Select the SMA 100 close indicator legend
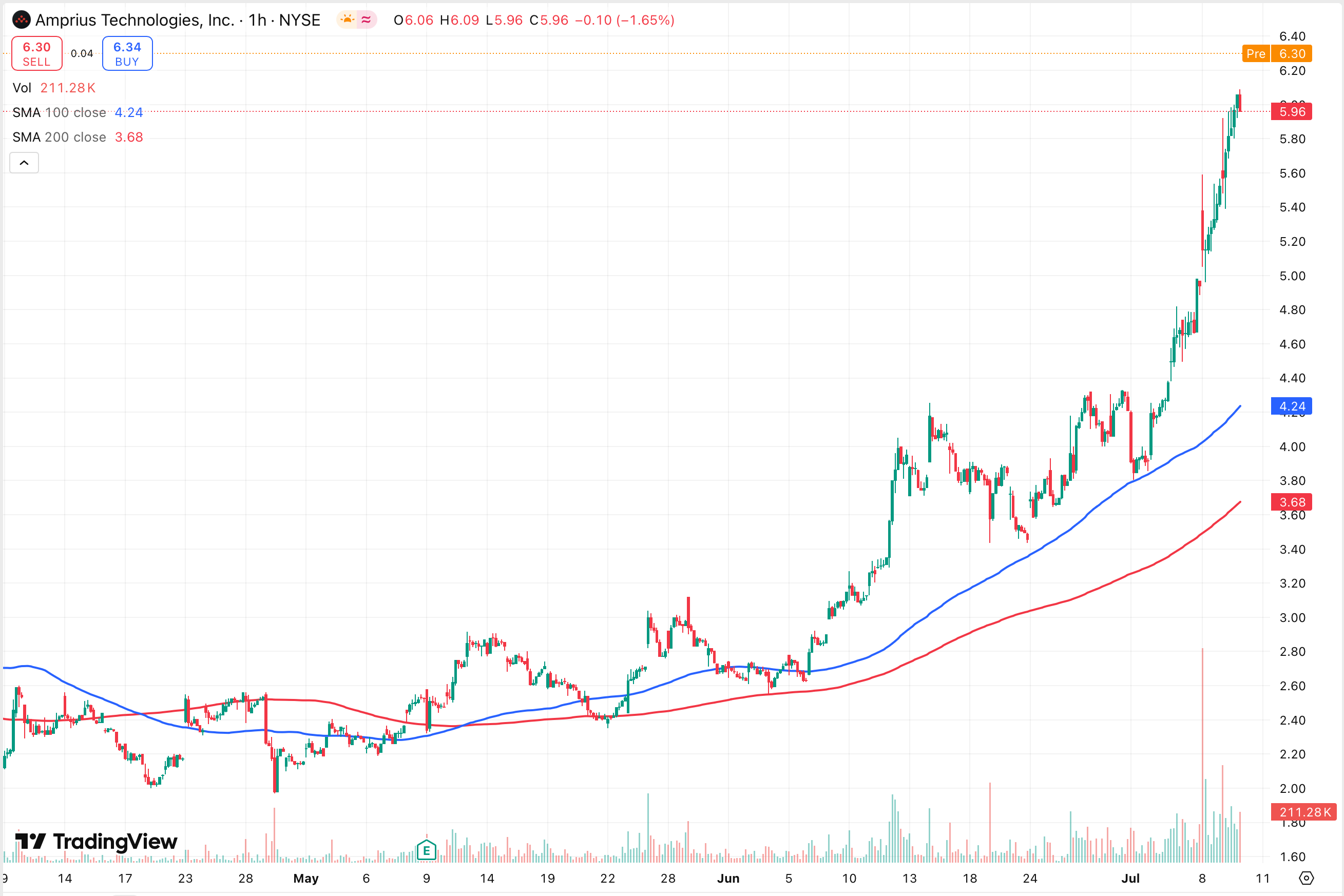 [x=60, y=112]
